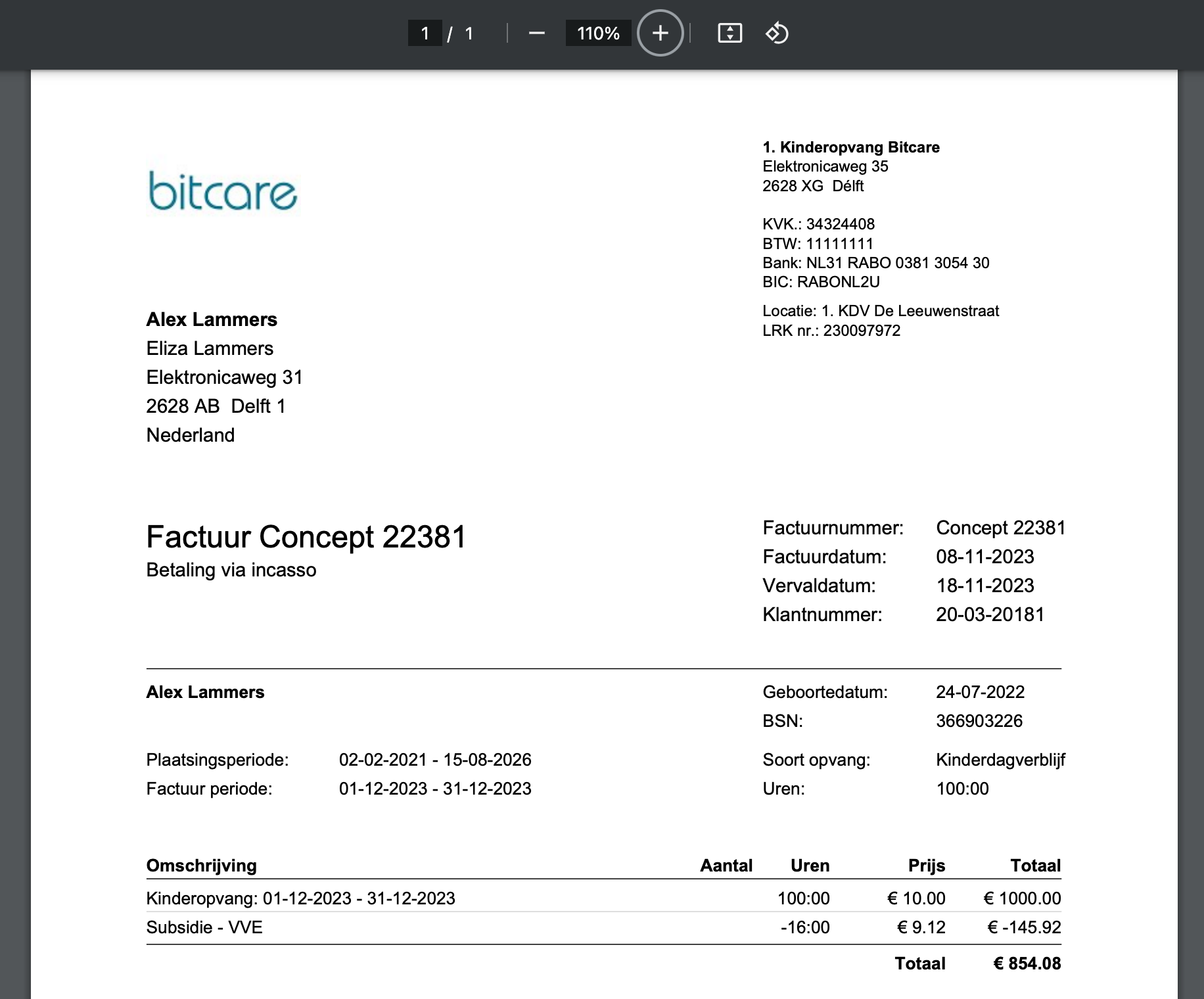Select the country 'Nederland'
Screen dimensions: 1204x999
coord(191,435)
